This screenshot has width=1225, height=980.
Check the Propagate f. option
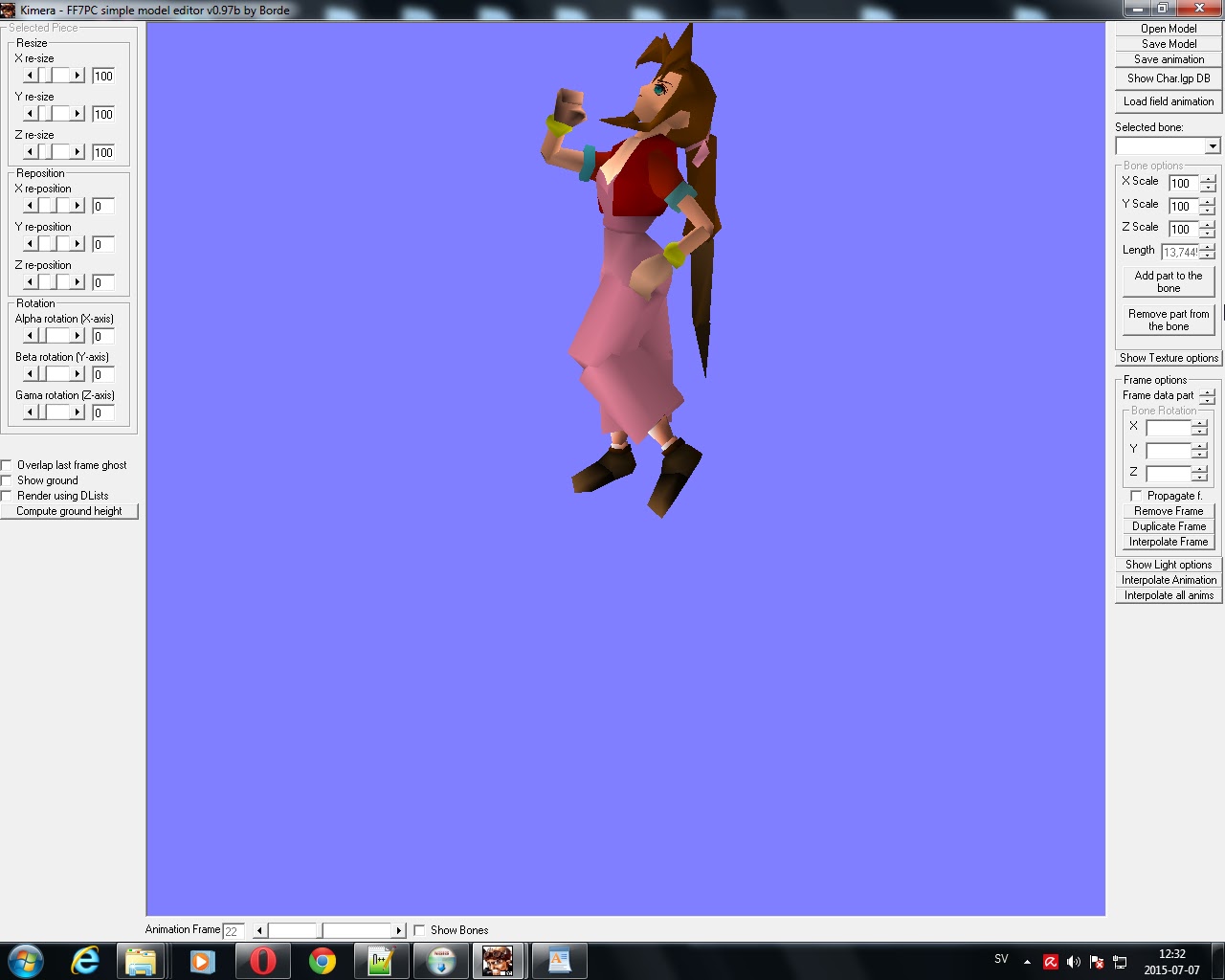tap(1136, 496)
